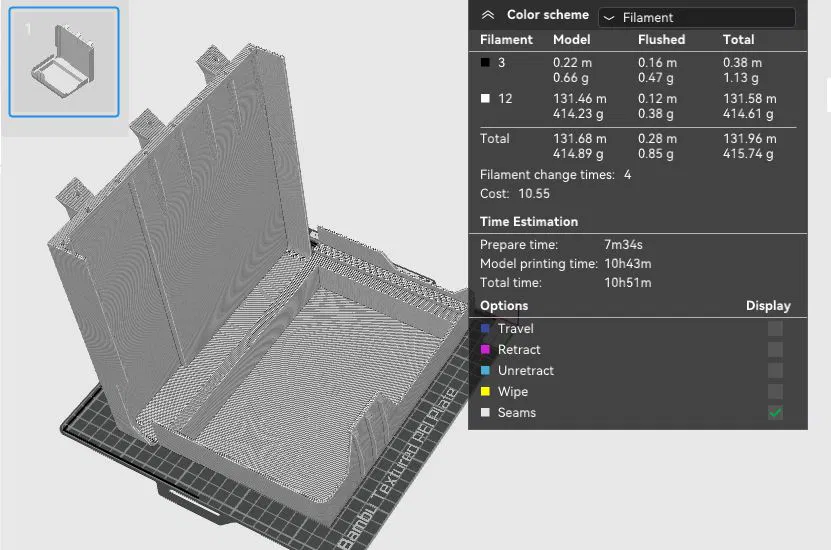Click the magenta Retract color swatch
The image size is (831, 550).
coord(485,350)
